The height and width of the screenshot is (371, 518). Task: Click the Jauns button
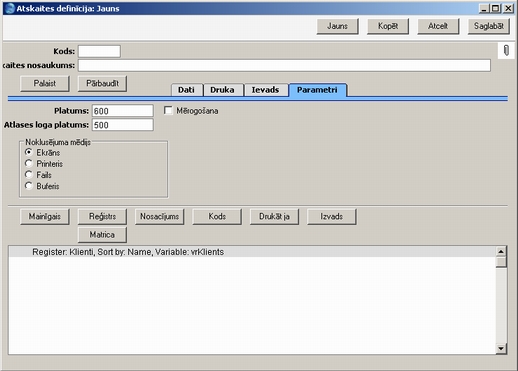coord(337,26)
